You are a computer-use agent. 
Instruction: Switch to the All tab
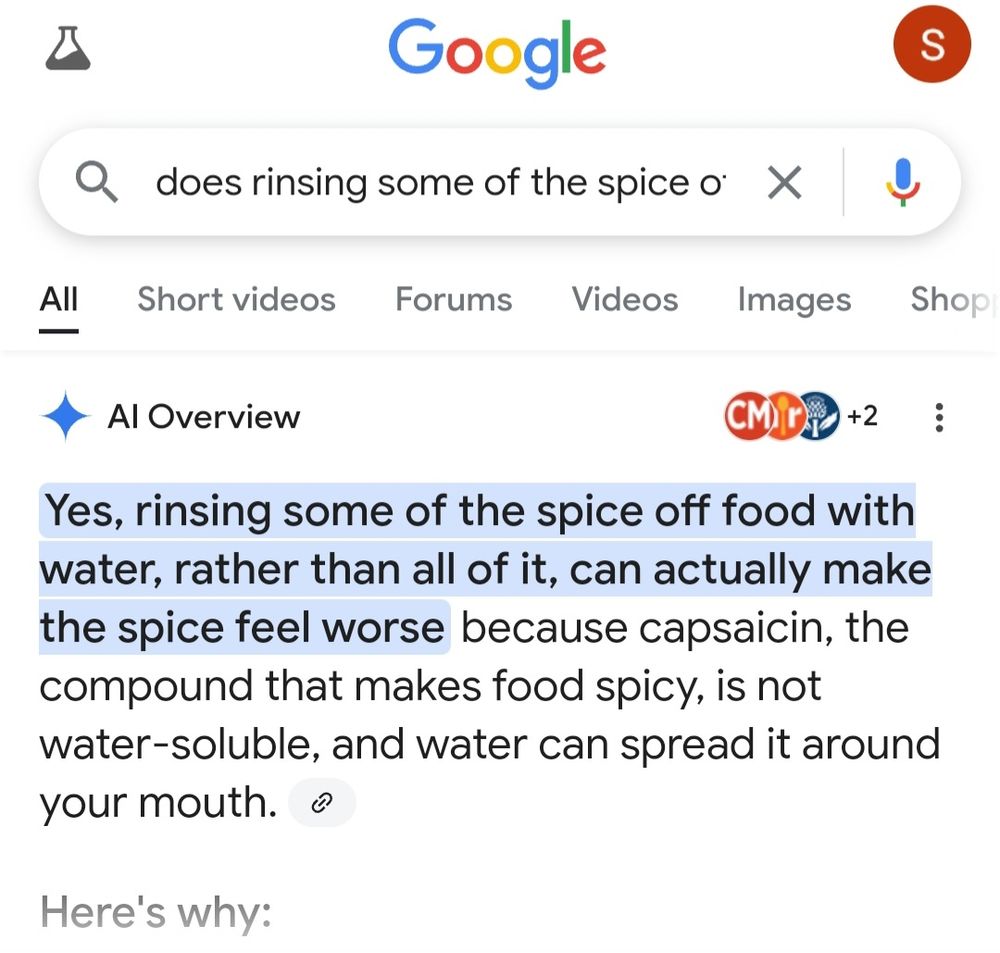pos(59,299)
